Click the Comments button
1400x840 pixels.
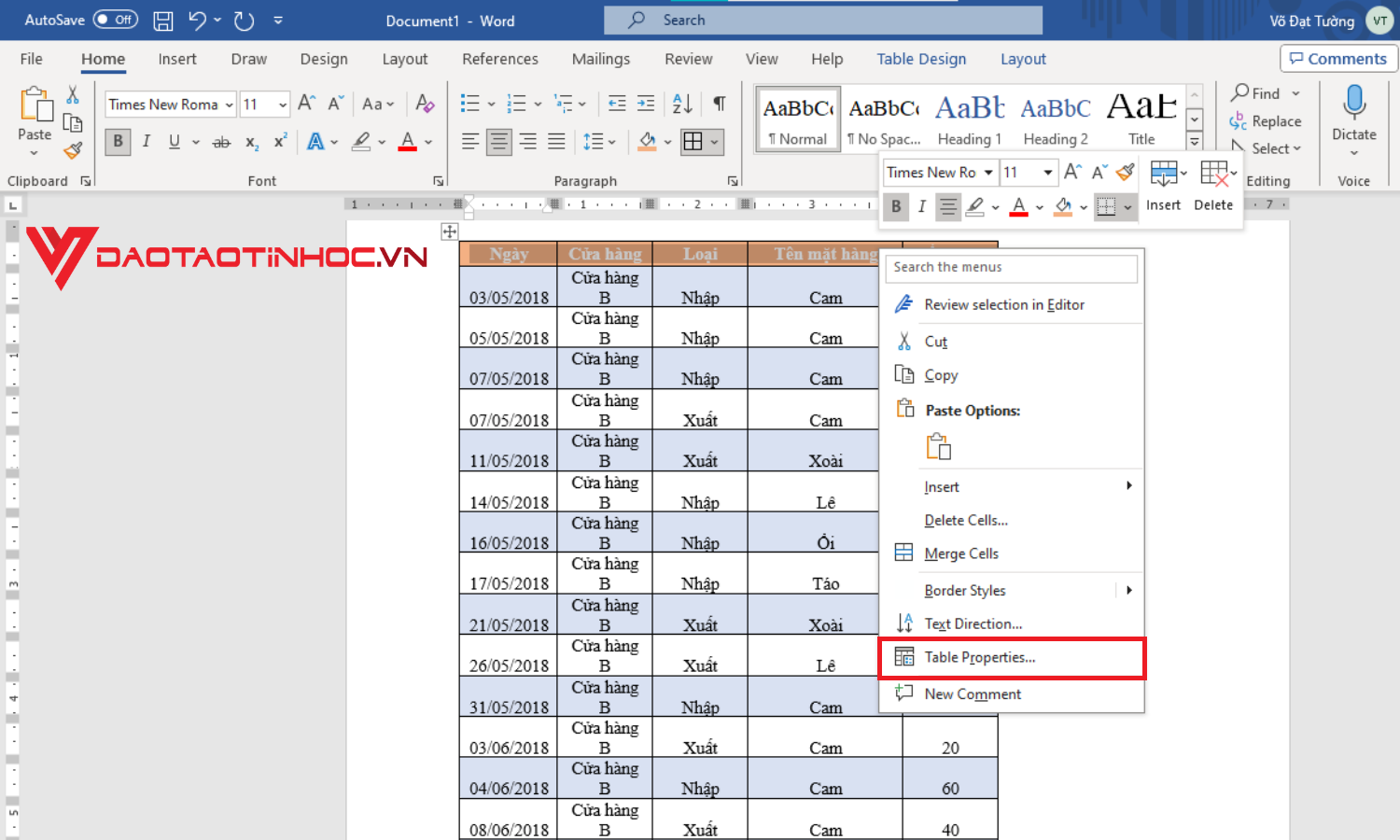[1338, 58]
